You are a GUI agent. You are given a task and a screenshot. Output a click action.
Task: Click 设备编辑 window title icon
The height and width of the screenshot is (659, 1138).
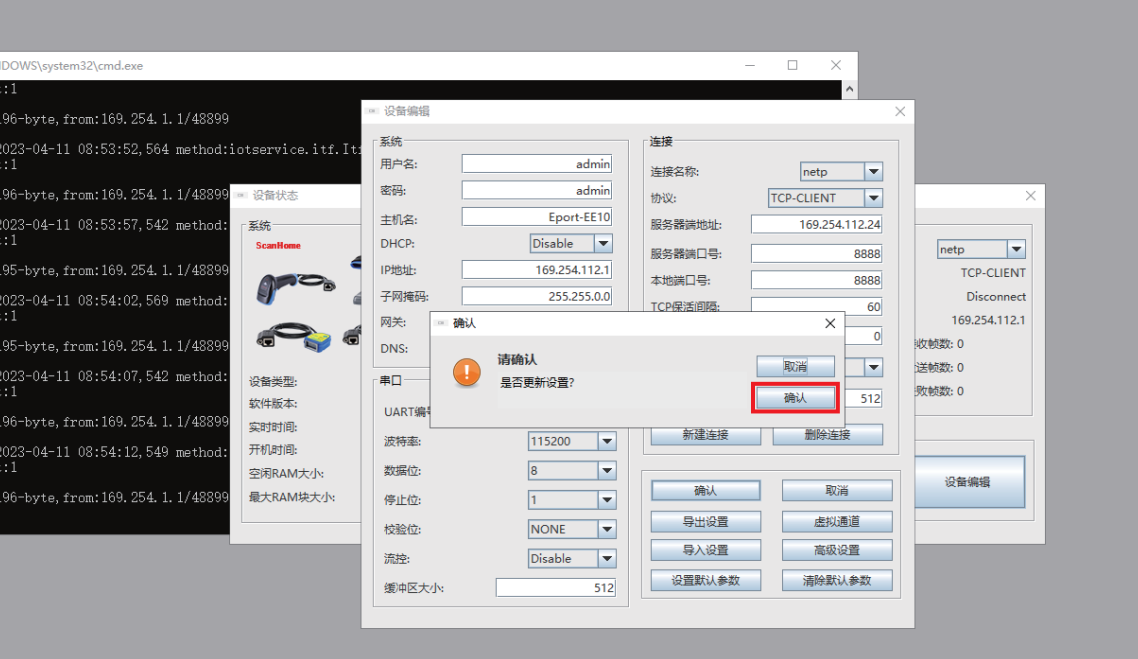[372, 111]
